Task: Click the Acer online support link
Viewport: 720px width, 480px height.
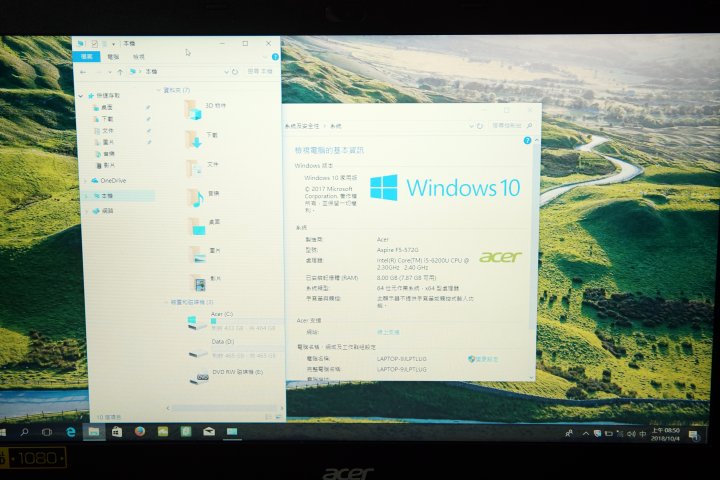Action: point(388,332)
